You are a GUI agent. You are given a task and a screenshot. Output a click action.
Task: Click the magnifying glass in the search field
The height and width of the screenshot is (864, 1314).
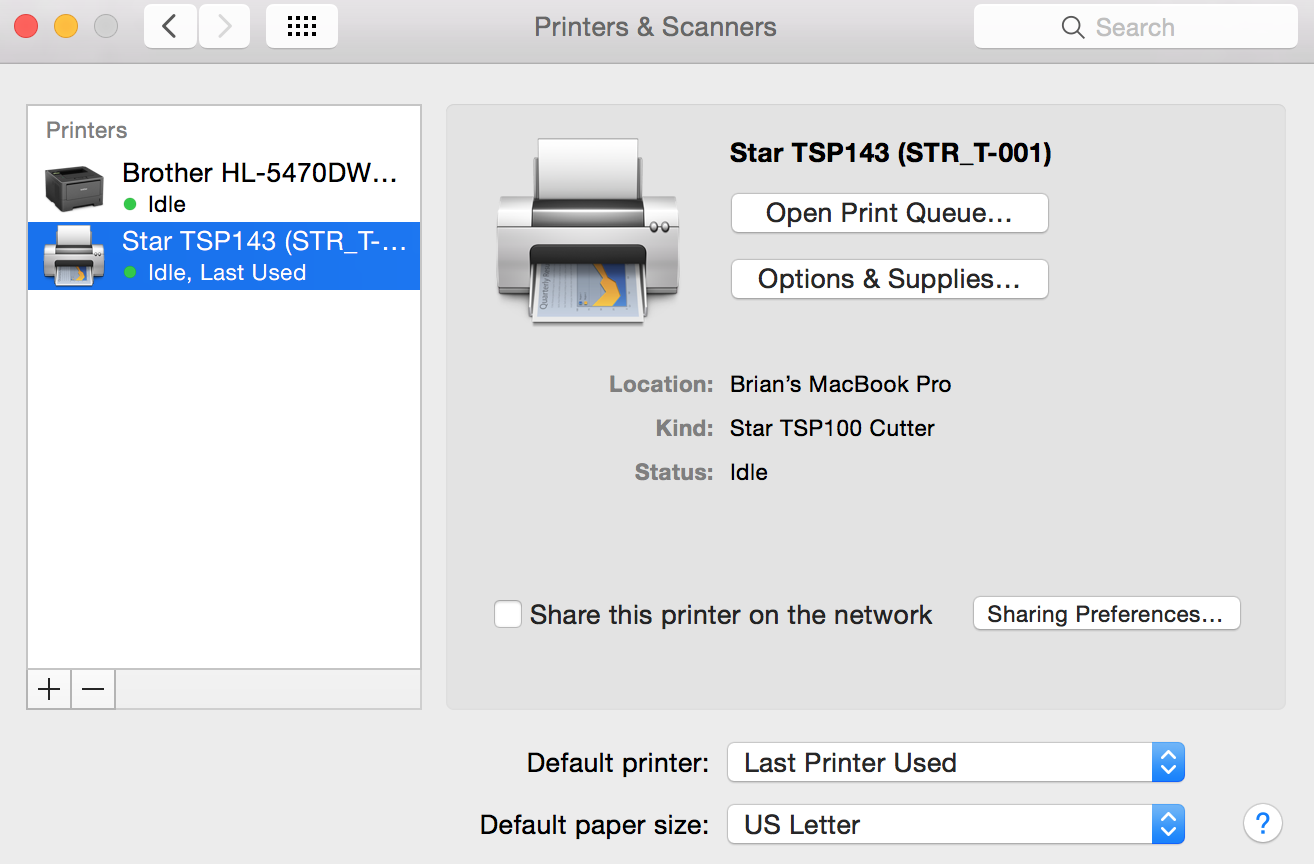pyautogui.click(x=1072, y=27)
